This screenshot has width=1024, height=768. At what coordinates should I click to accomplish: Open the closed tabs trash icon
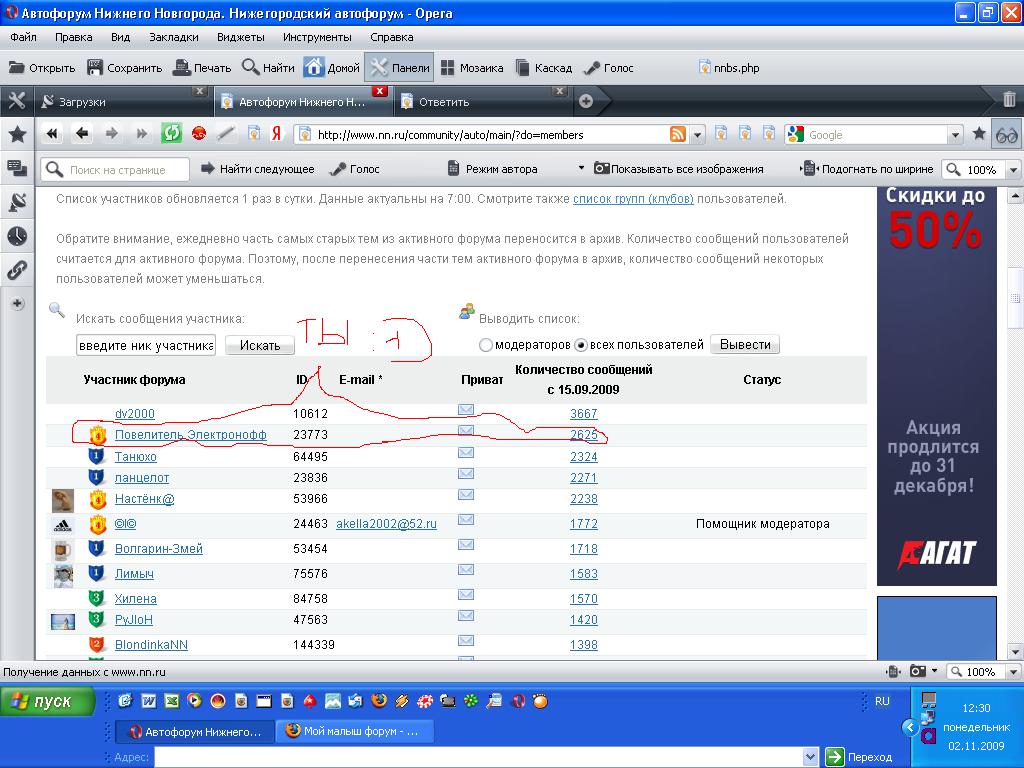coord(1009,100)
